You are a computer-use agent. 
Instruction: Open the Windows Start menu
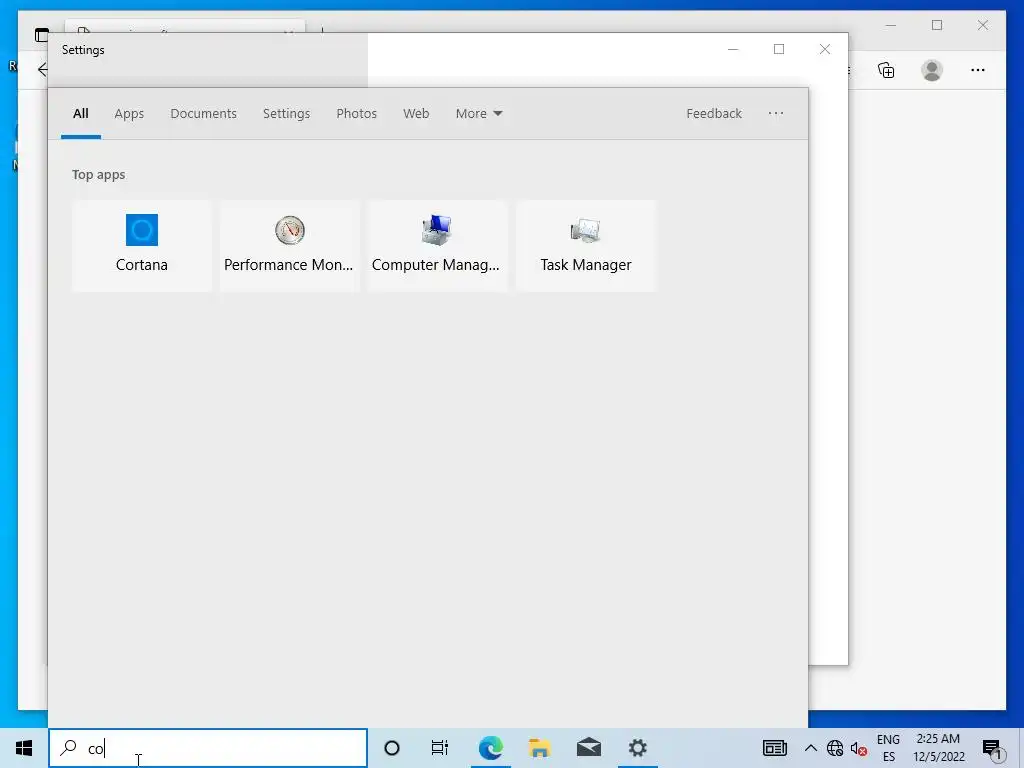pos(24,748)
